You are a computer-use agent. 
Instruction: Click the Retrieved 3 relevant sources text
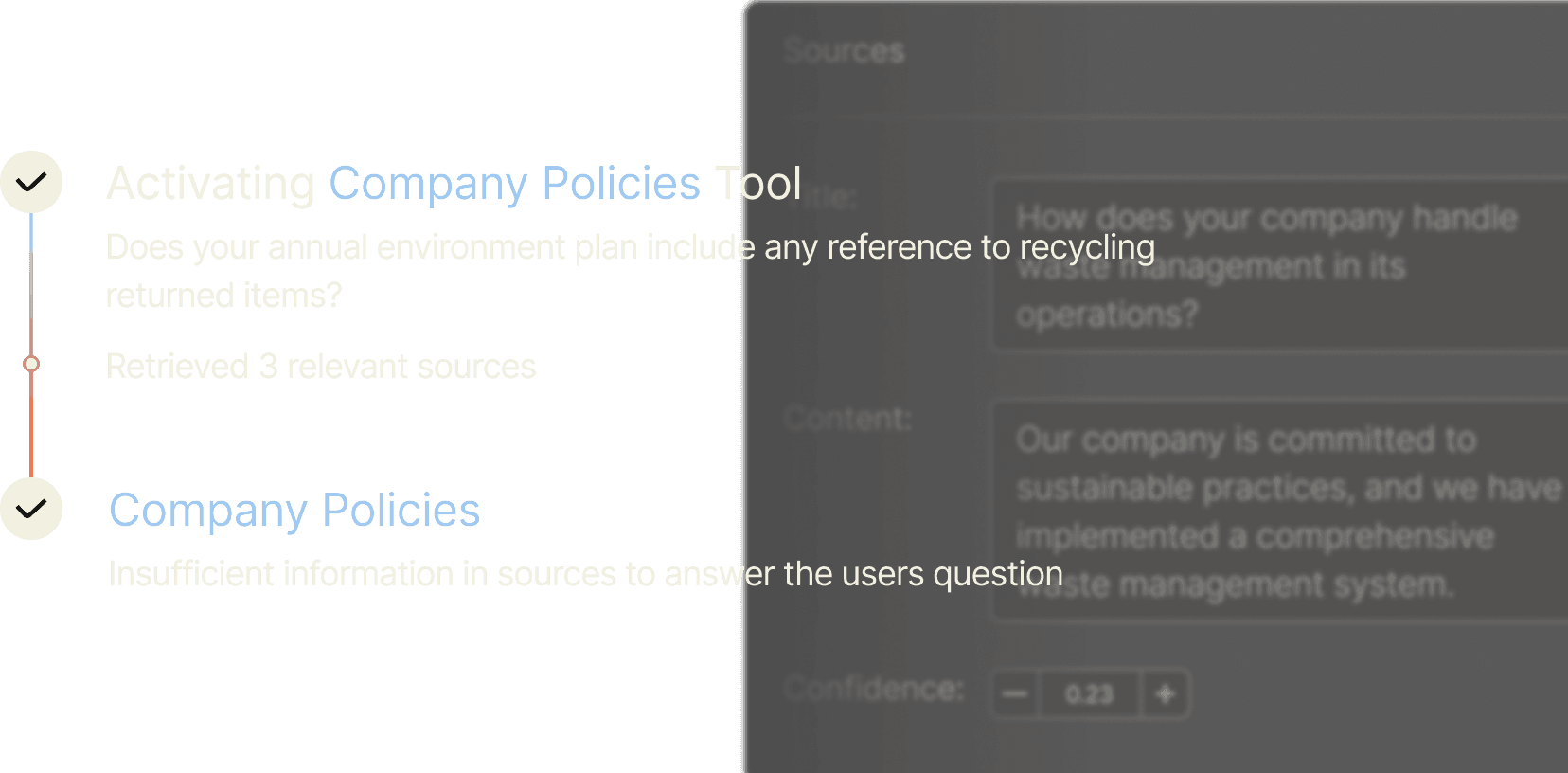tap(321, 367)
